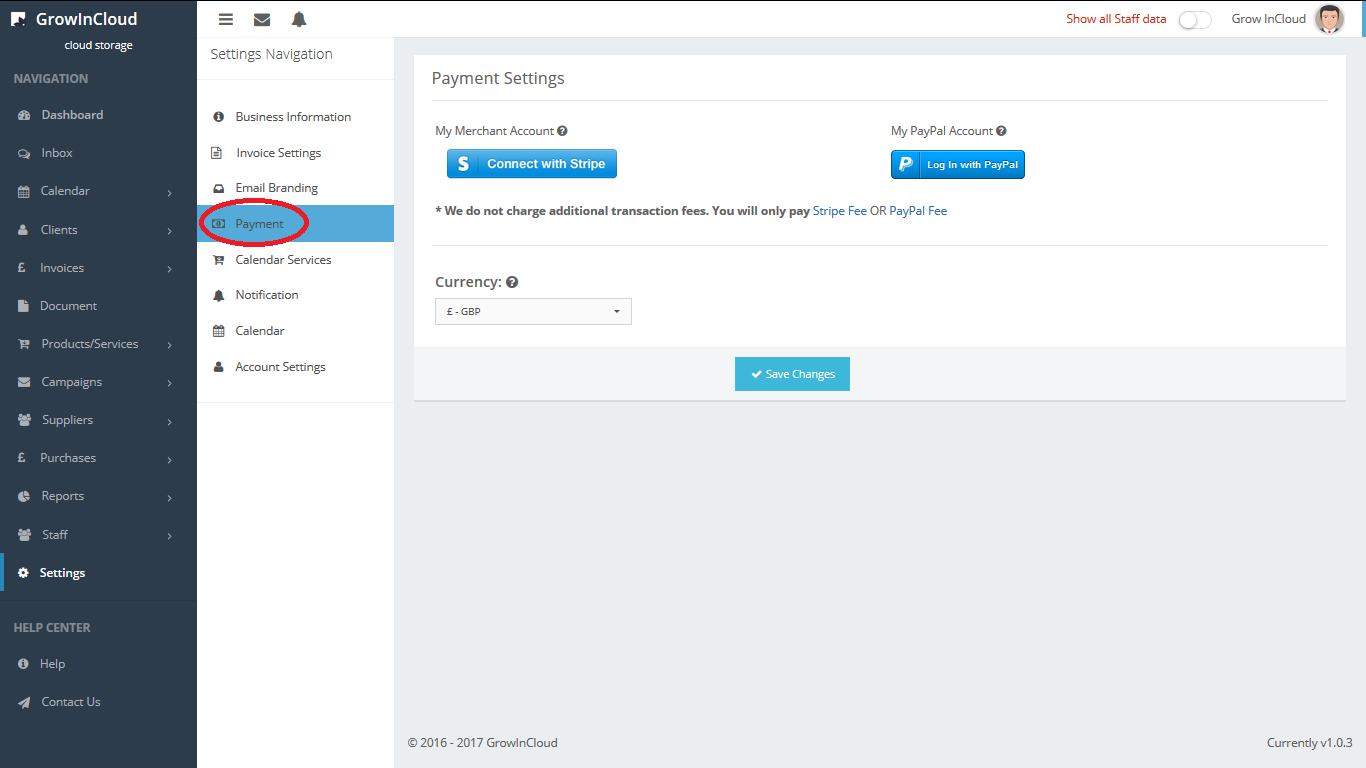Click help icon beside My Merchant Account
Screen dimensions: 1366x768
pyautogui.click(x=563, y=131)
